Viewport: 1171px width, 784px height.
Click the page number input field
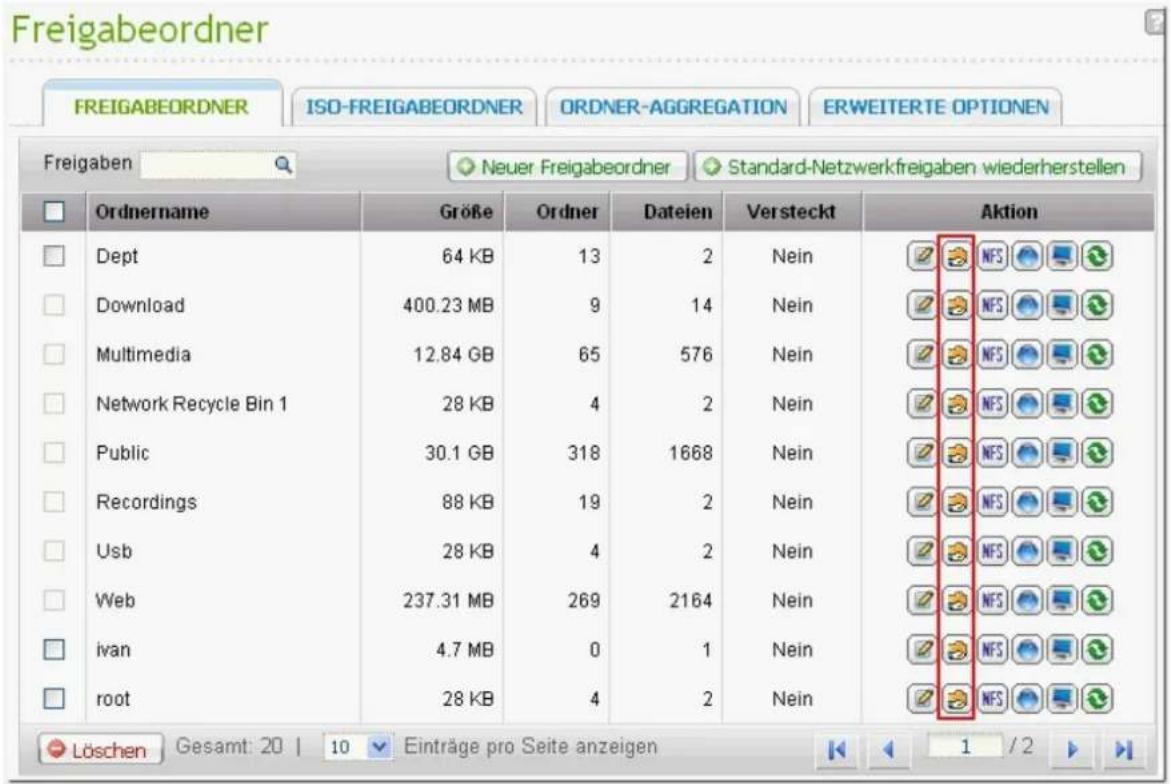coord(965,746)
